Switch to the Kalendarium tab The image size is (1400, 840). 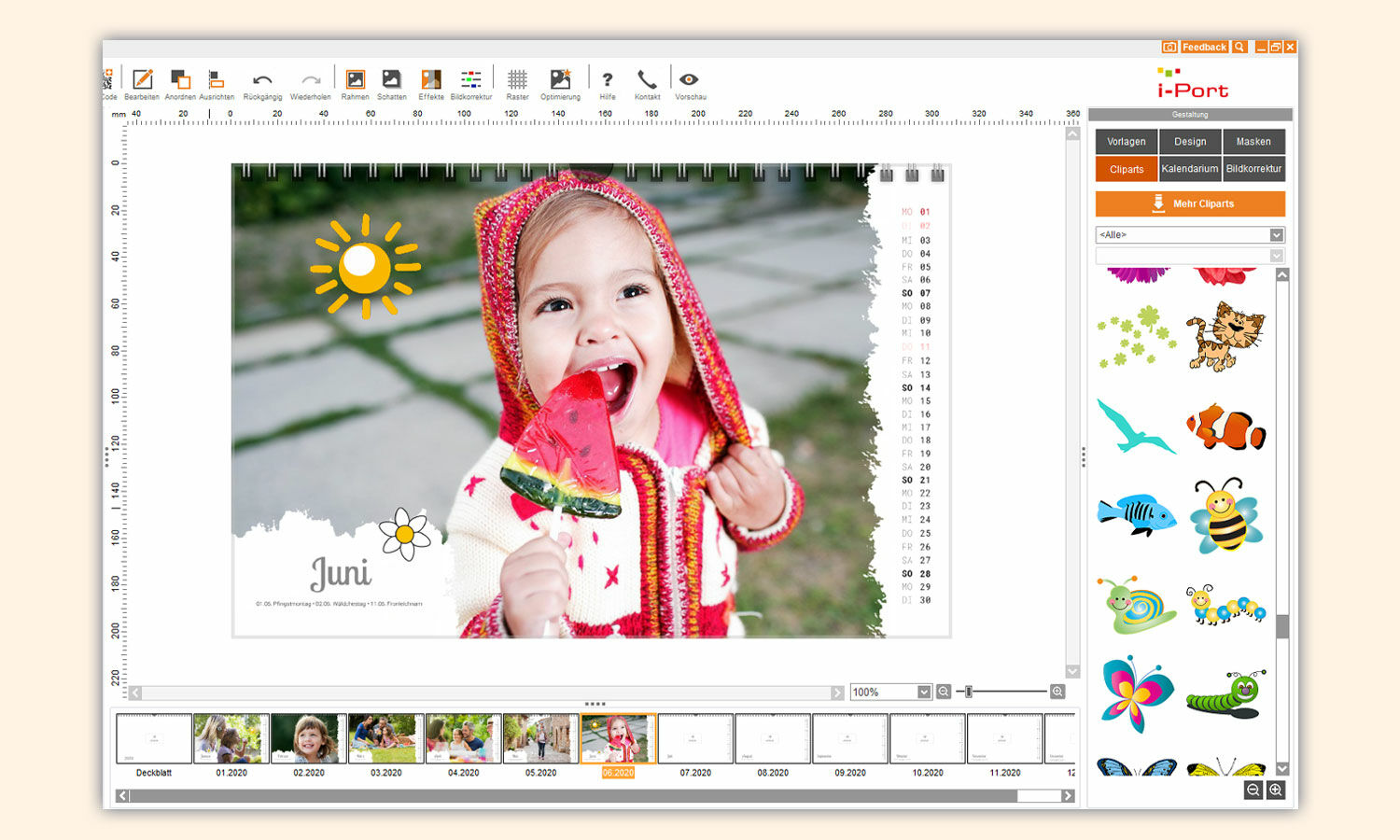click(x=1189, y=169)
